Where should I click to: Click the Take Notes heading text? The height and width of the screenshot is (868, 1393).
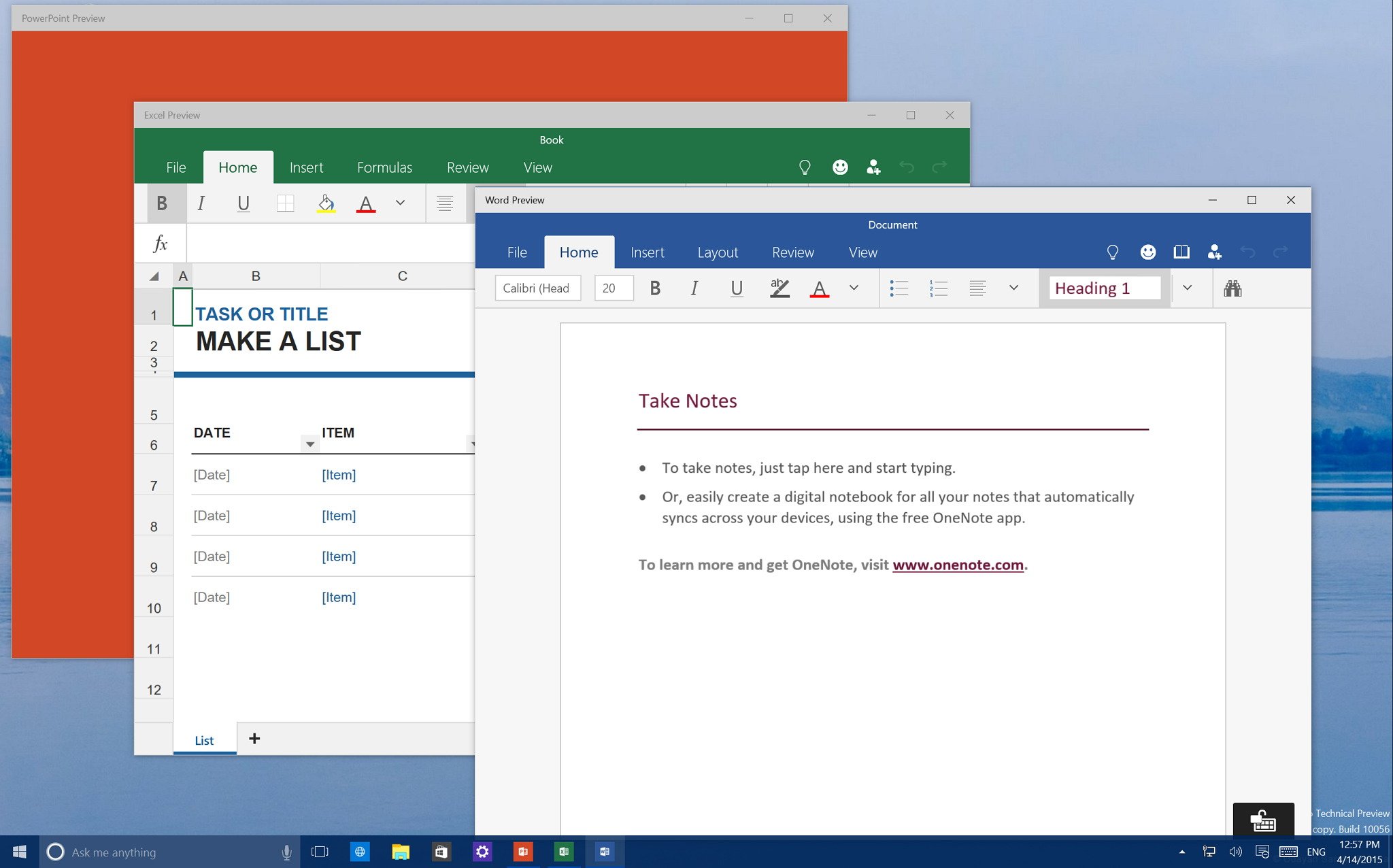tap(688, 401)
